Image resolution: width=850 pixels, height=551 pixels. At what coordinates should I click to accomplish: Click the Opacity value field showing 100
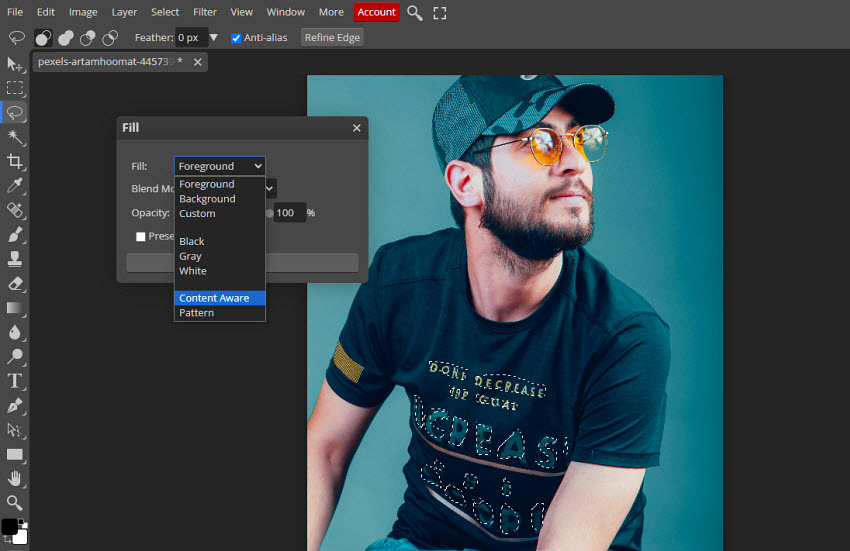289,213
